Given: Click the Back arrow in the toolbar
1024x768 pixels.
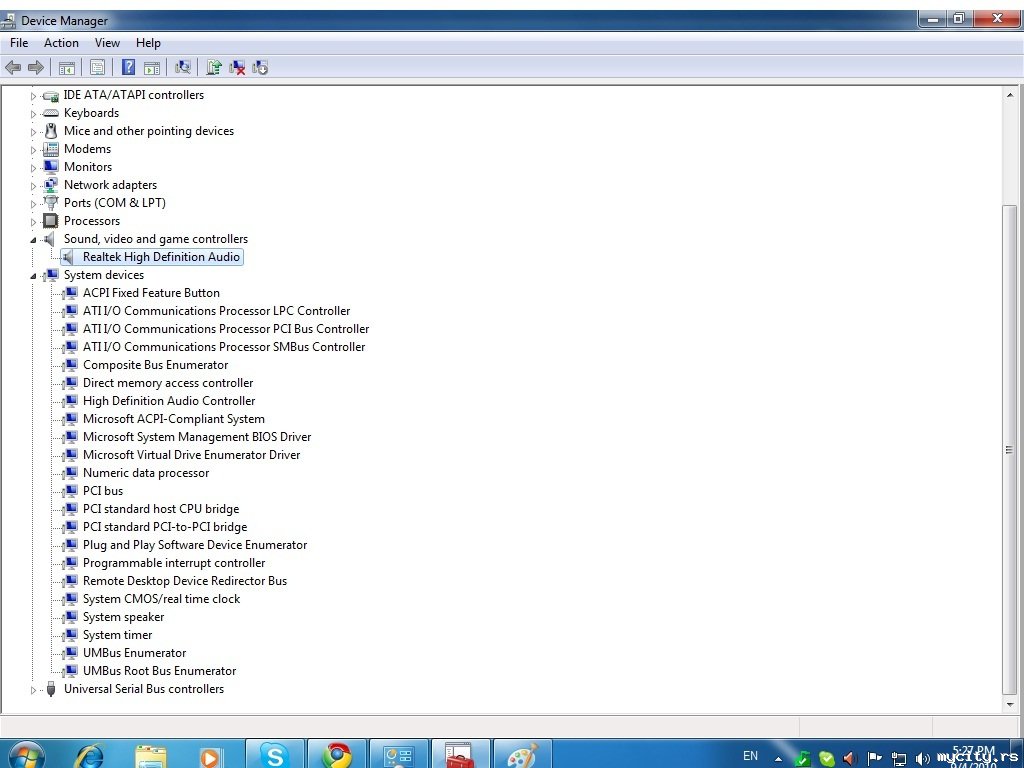Looking at the screenshot, I should [x=12, y=67].
